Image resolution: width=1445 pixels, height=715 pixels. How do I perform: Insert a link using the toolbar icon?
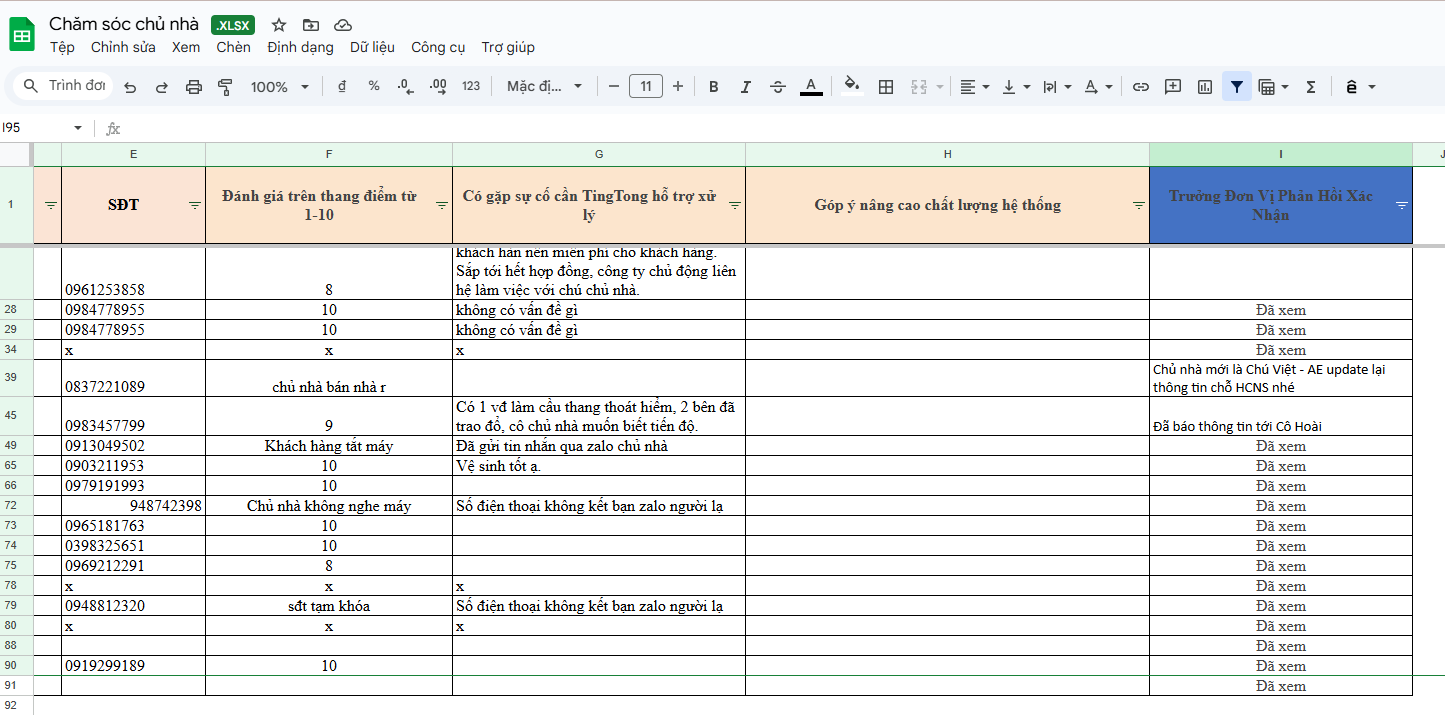[x=1140, y=87]
